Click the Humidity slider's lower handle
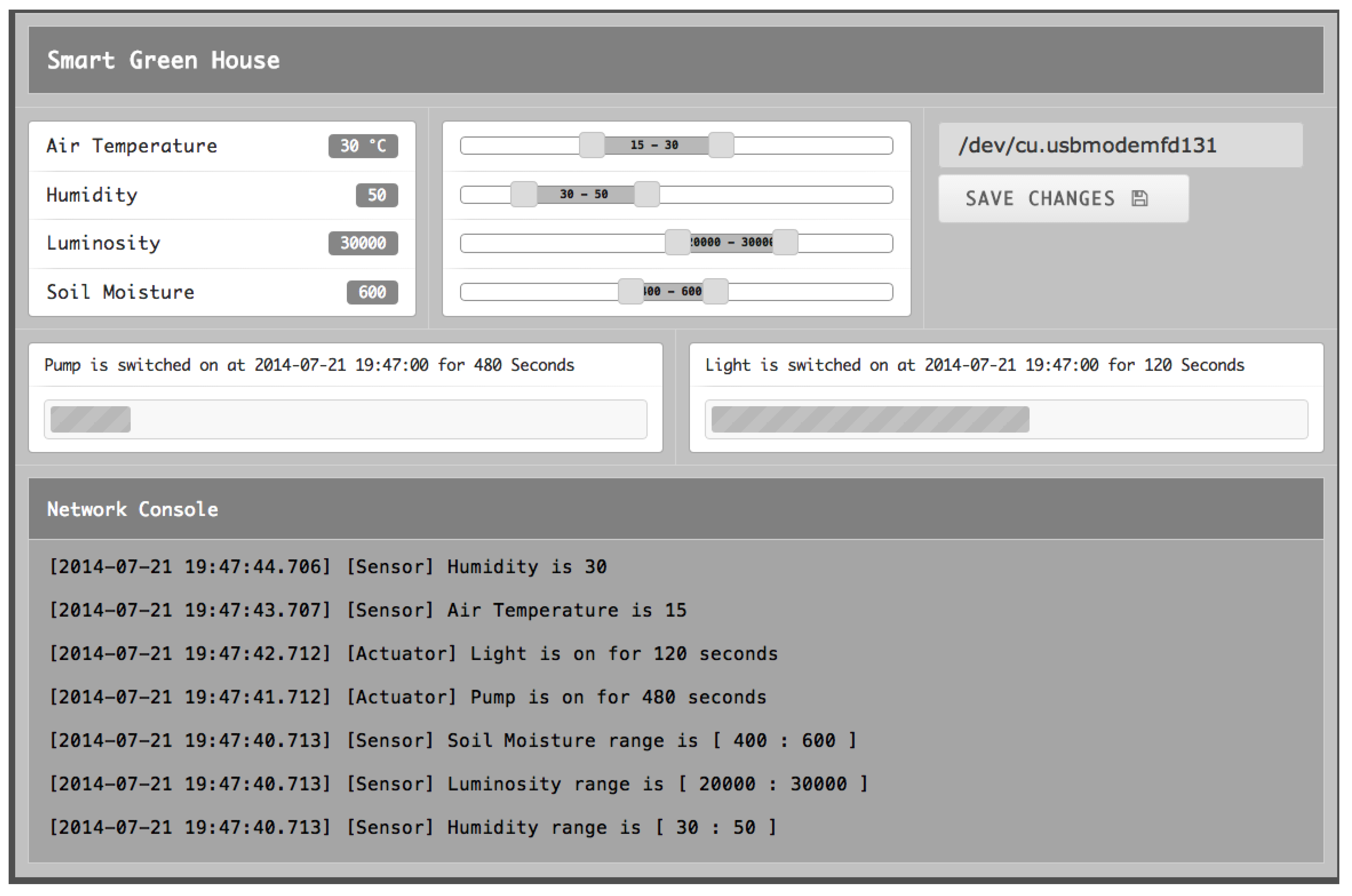This screenshot has height=896, width=1352. click(x=523, y=194)
